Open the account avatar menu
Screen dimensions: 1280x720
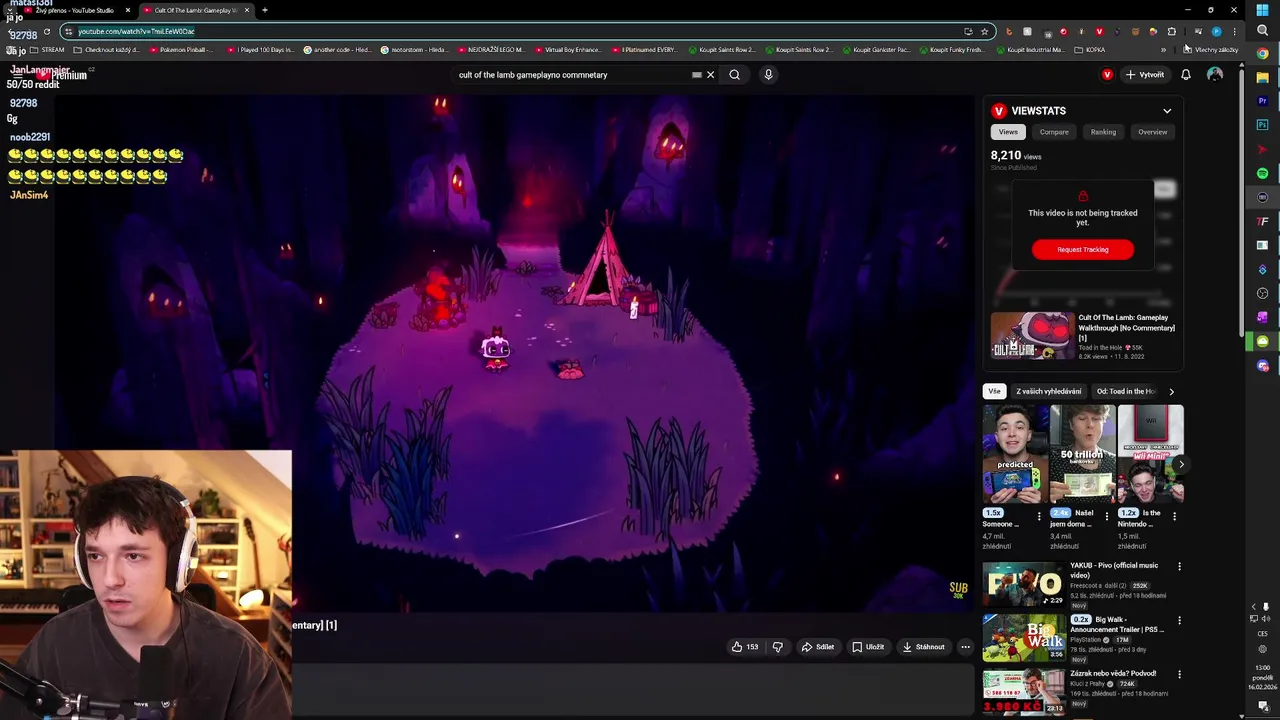(x=1215, y=75)
